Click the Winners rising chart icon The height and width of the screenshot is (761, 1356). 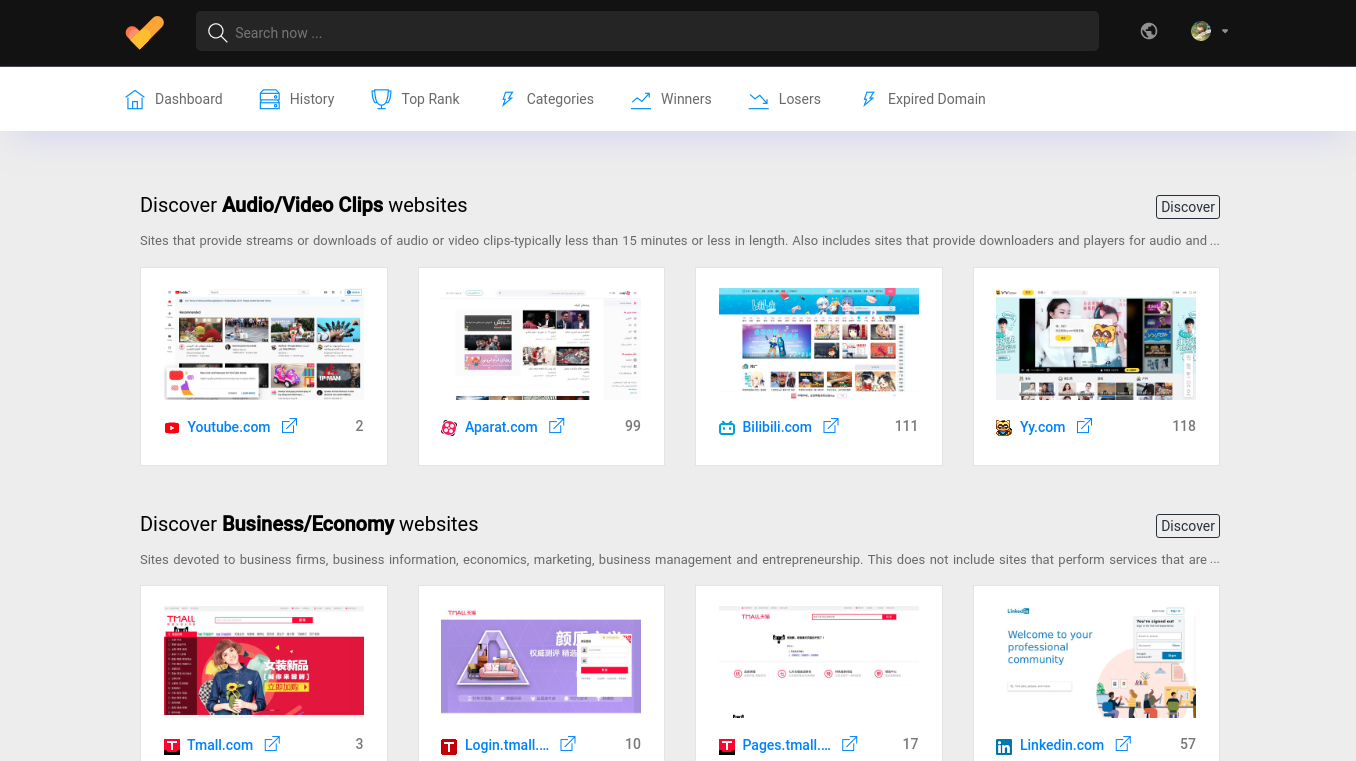coord(641,99)
